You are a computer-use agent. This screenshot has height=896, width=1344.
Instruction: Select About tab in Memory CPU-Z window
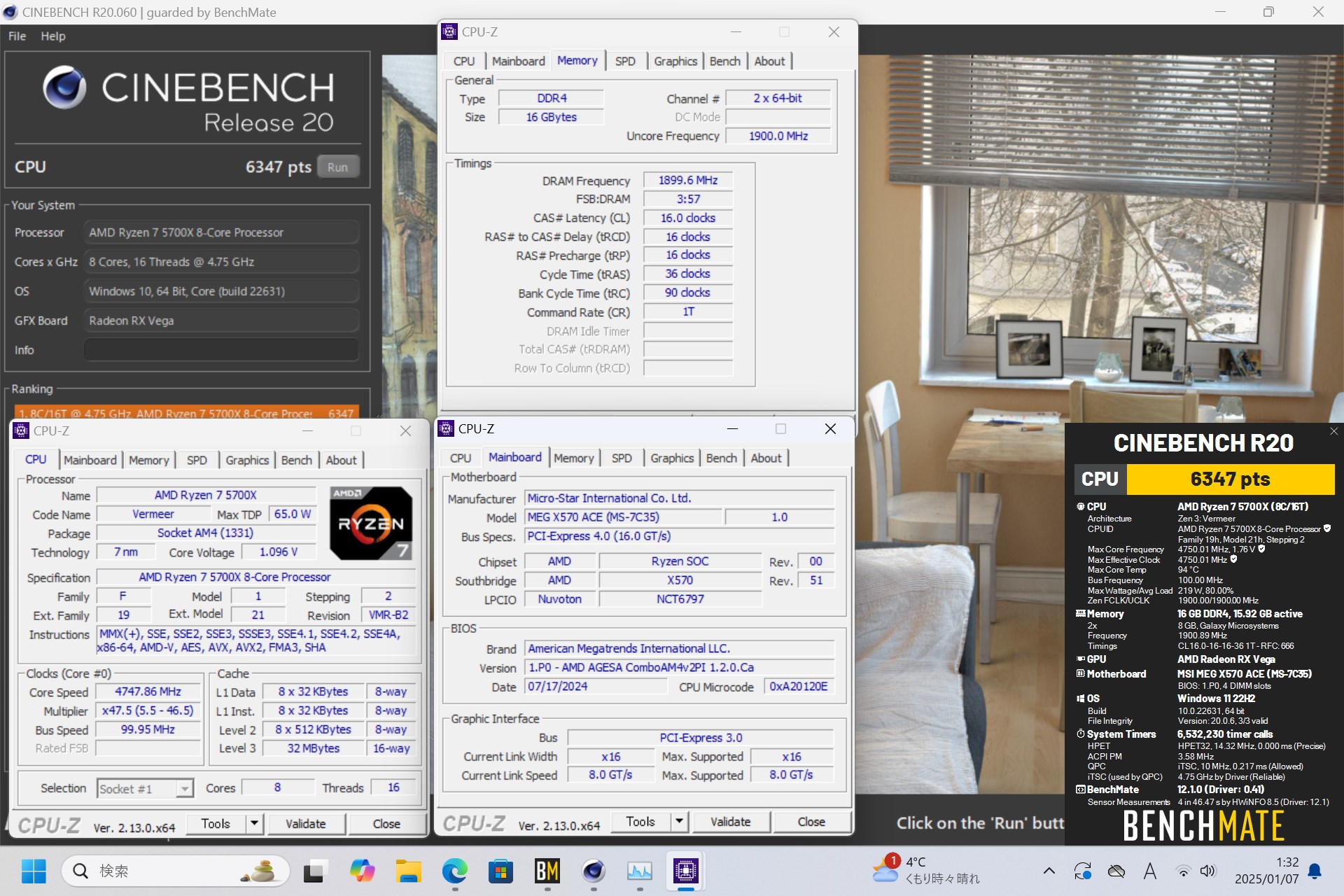pos(769,62)
